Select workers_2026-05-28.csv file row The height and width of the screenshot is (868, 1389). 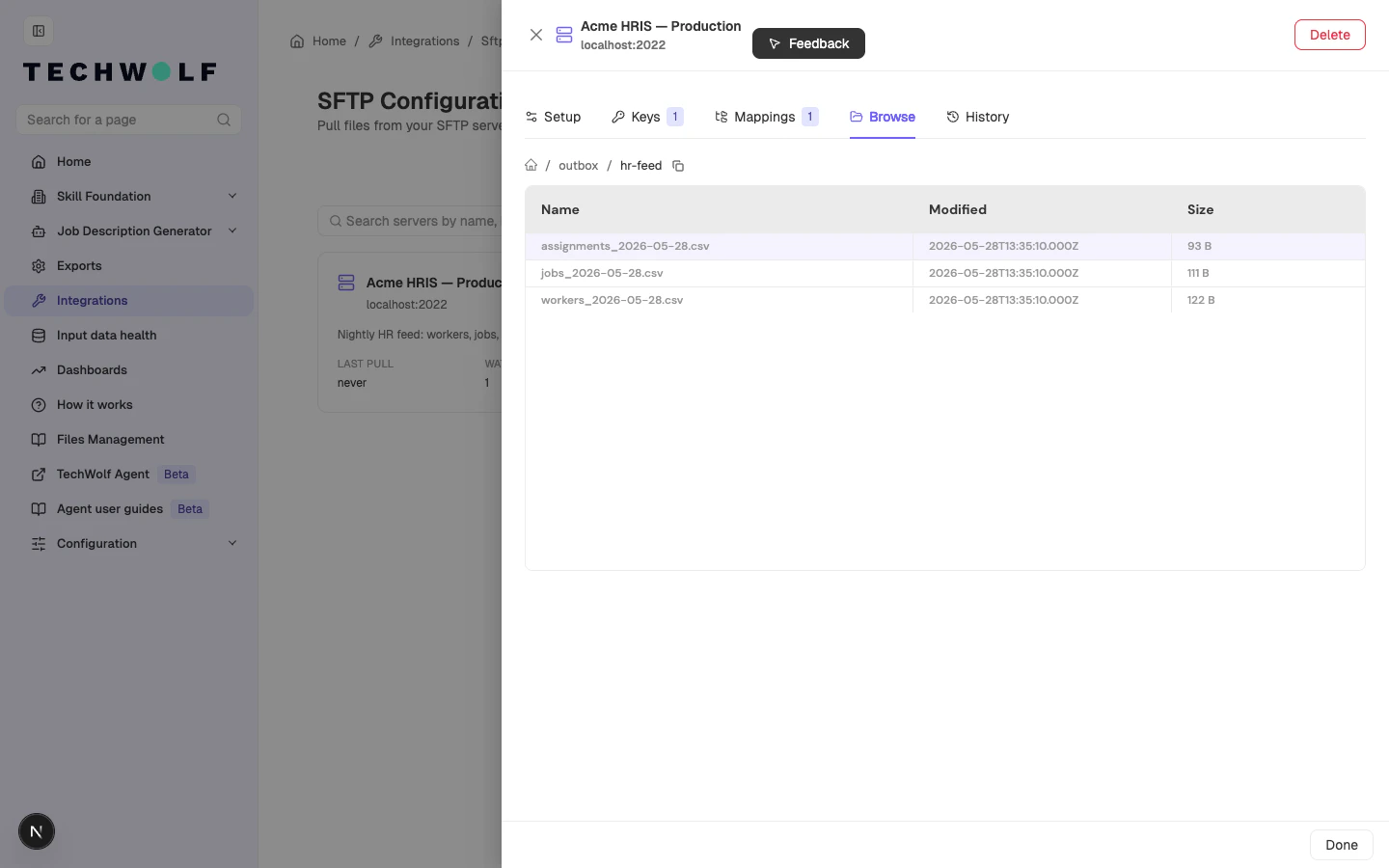click(945, 300)
